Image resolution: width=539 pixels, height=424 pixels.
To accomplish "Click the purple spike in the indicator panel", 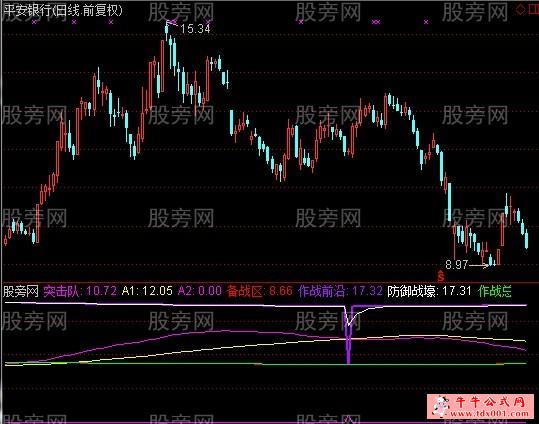I will [349, 334].
